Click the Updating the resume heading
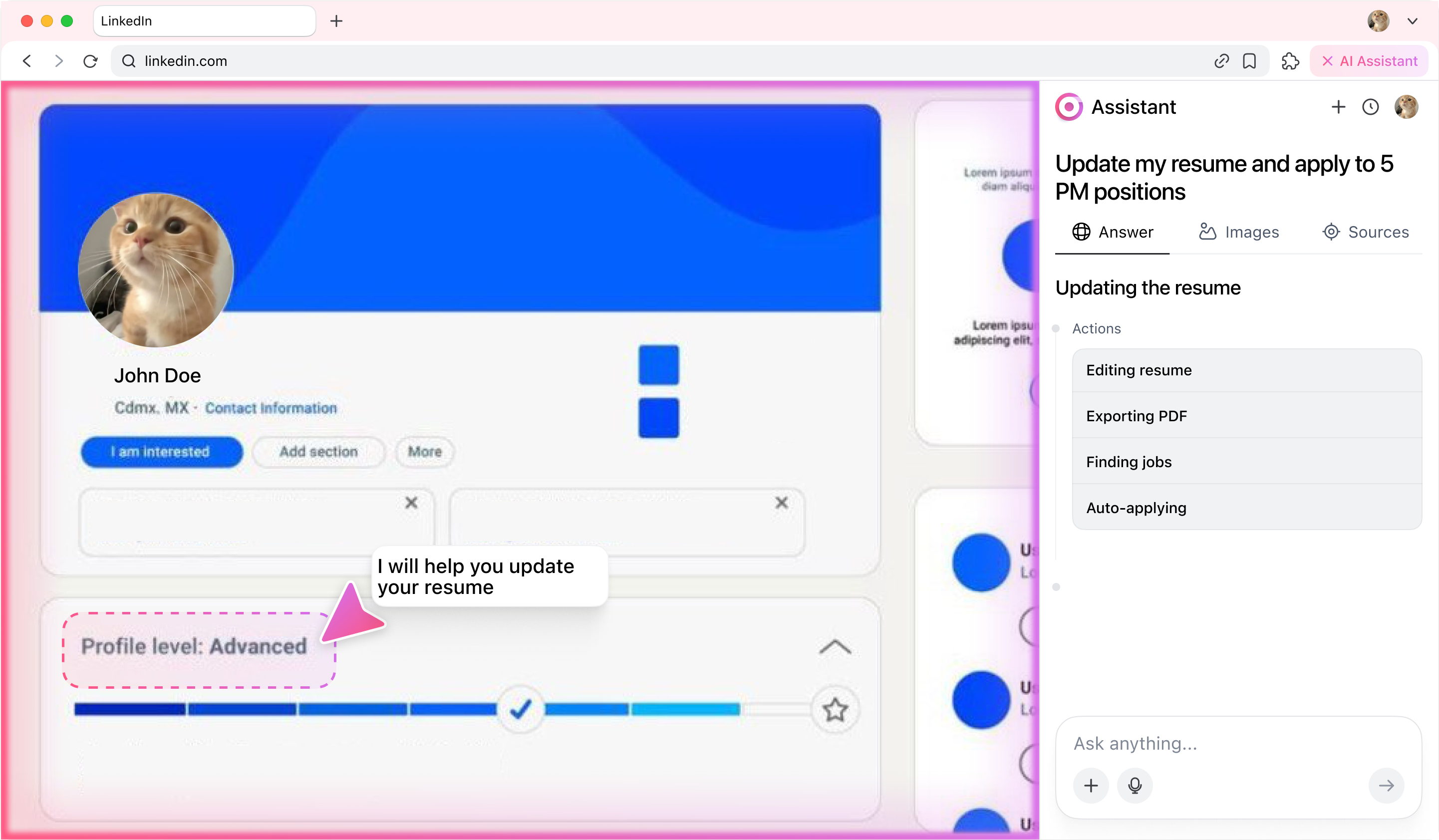Screen dimensions: 1439x840 point(1148,288)
